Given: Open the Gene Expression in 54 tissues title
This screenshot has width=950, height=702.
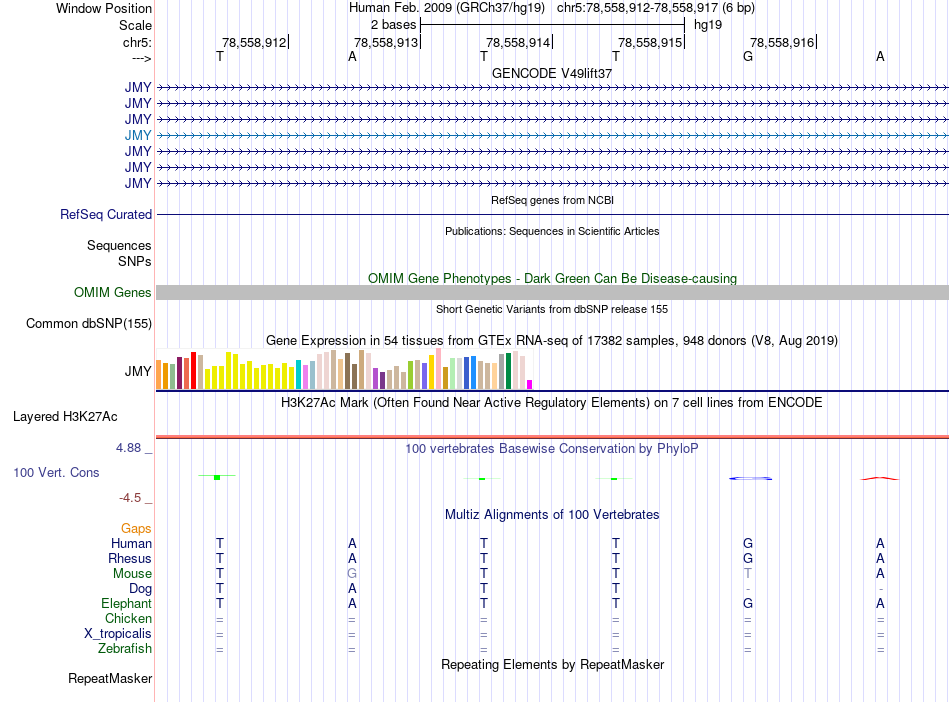Looking at the screenshot, I should click(552, 340).
